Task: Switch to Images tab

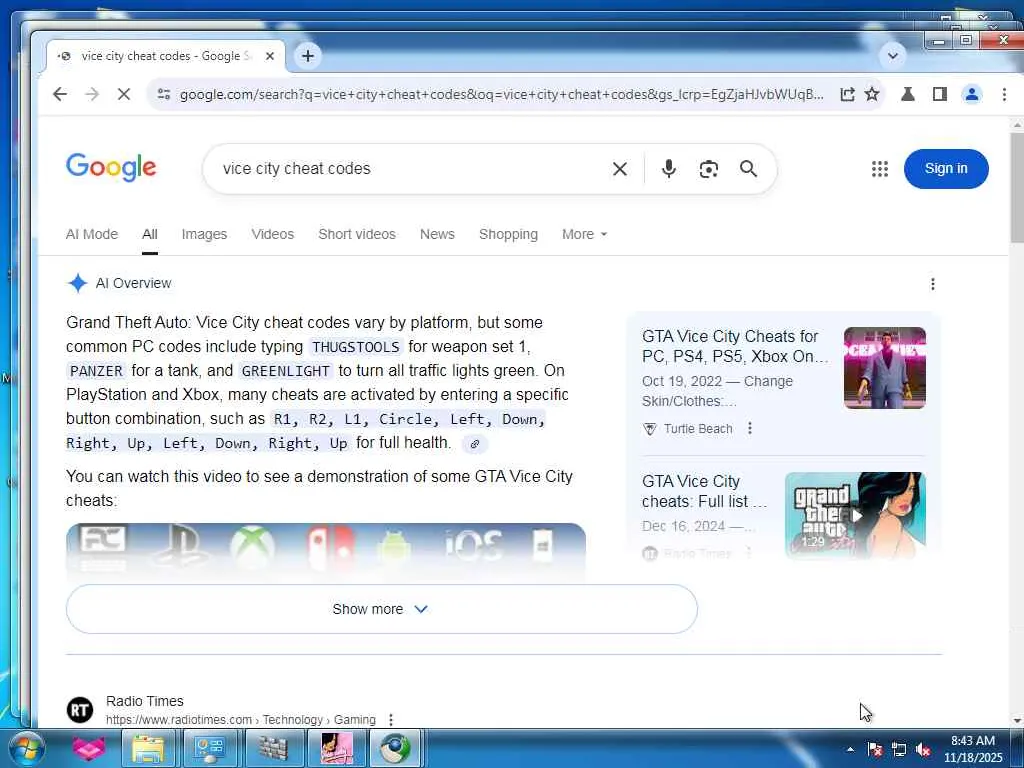Action: (x=204, y=234)
